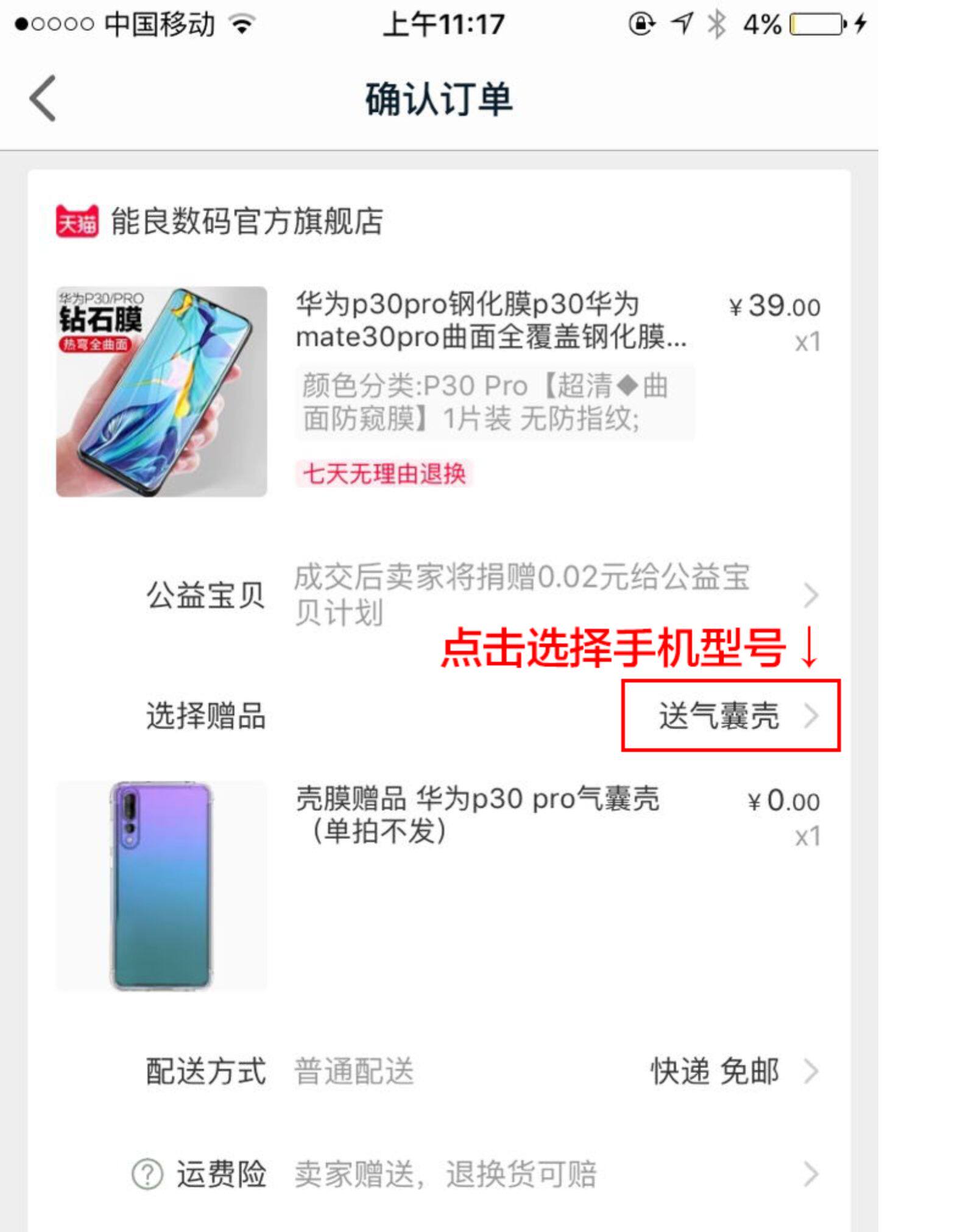Image resolution: width=963 pixels, height=1232 pixels.
Task: Tap the 壳膜赠品 华为p30 pro气囊壳 title
Action: click(x=478, y=815)
